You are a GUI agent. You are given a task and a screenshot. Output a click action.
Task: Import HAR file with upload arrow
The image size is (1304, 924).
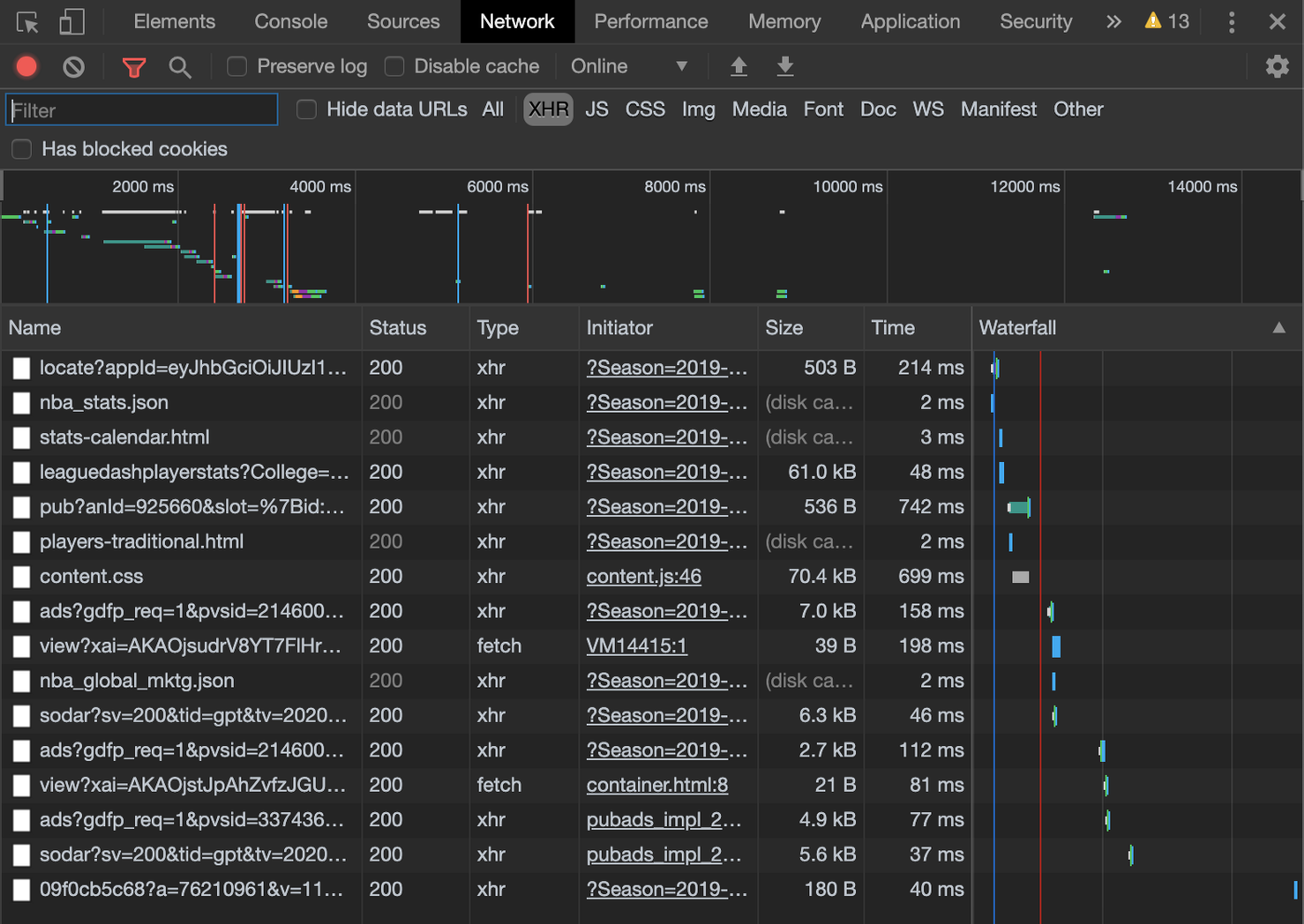pos(739,66)
